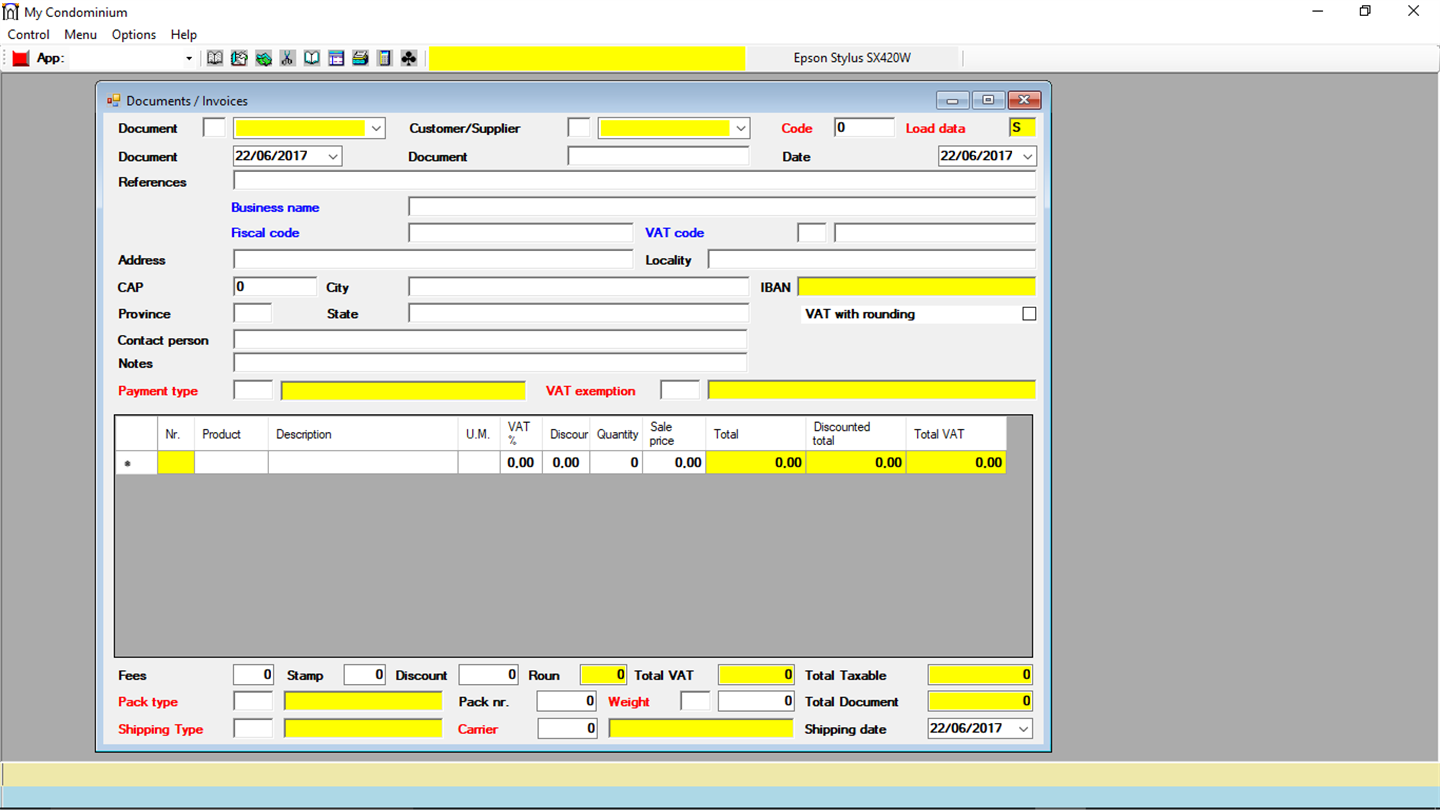The height and width of the screenshot is (810, 1440).
Task: Click the green money toolbar icon
Action: (263, 58)
